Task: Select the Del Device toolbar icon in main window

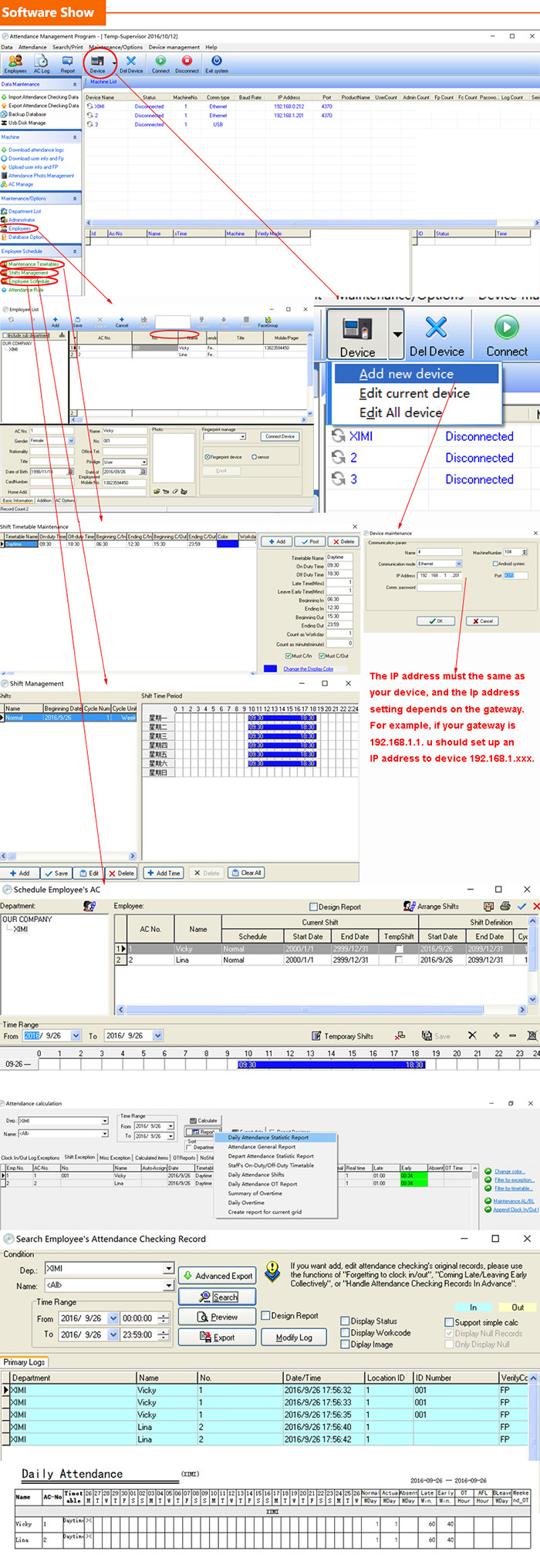Action: 131,61
